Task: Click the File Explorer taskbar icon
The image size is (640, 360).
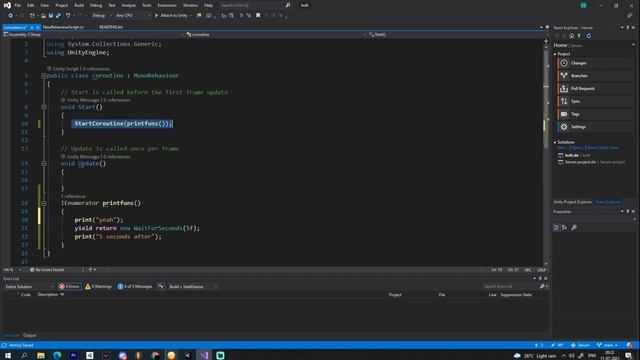Action: coord(41,355)
